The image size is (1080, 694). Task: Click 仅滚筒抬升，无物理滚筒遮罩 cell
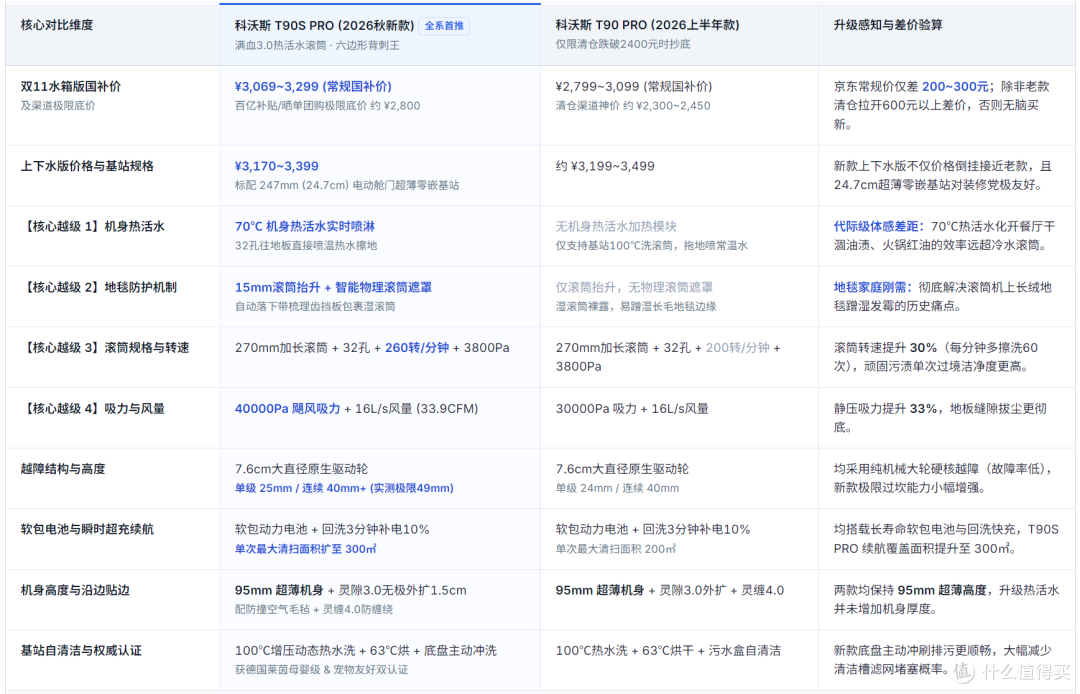click(x=634, y=288)
